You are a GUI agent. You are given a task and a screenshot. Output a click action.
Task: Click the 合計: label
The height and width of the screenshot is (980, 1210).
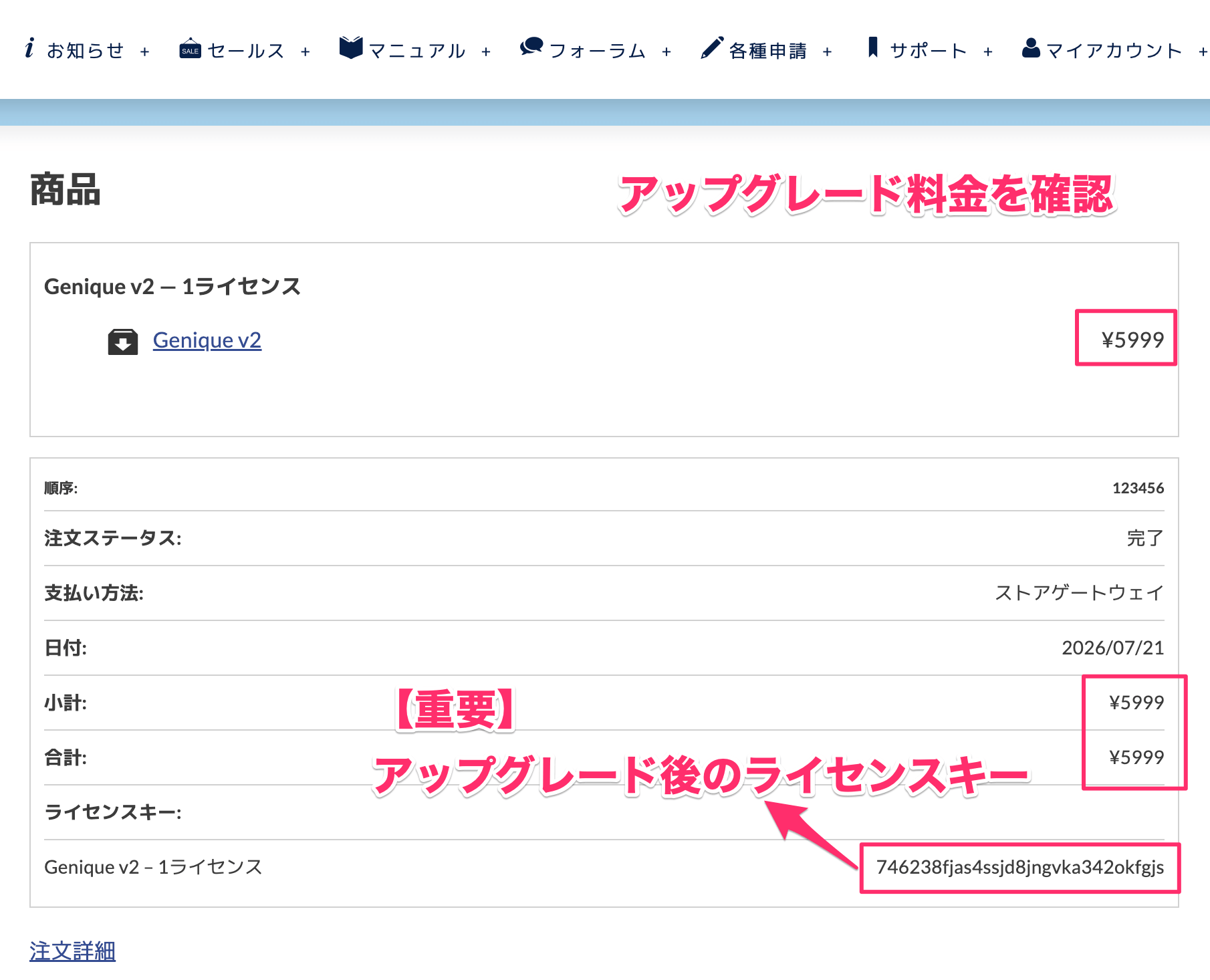[66, 757]
